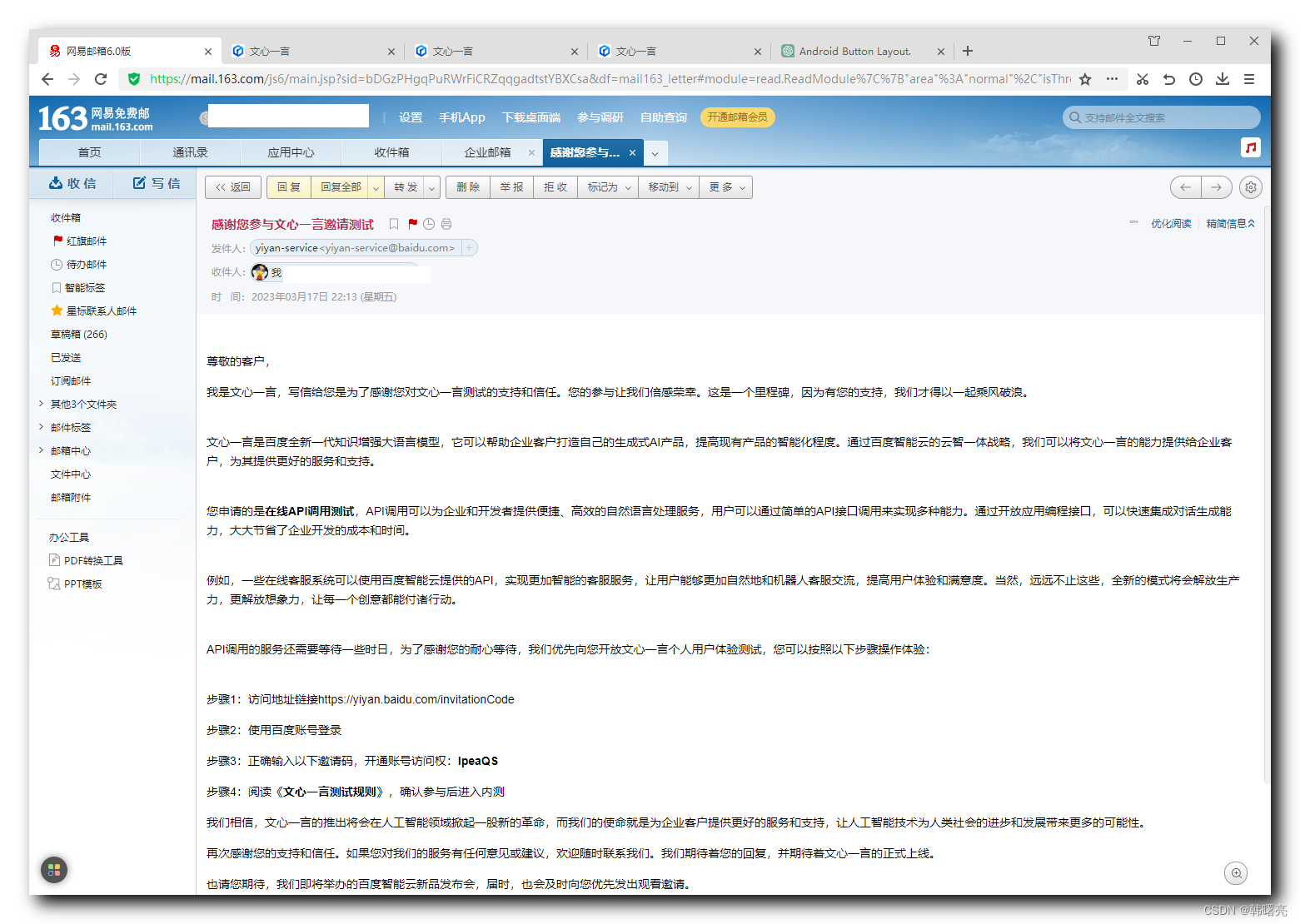Click 收信 receive mail button
The image size is (1300, 924).
click(x=72, y=183)
